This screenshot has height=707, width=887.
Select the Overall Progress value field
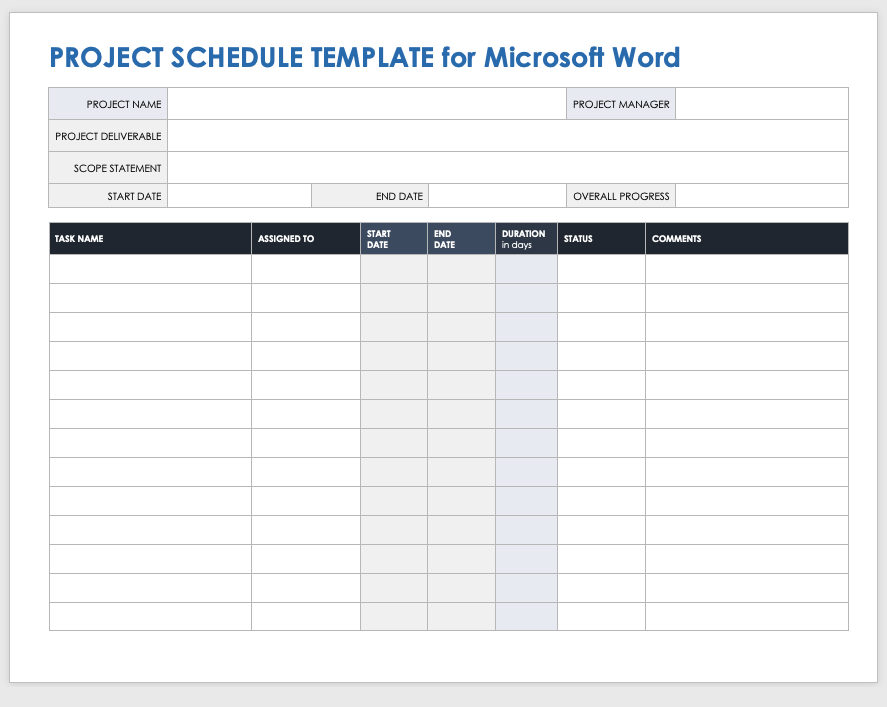point(761,196)
